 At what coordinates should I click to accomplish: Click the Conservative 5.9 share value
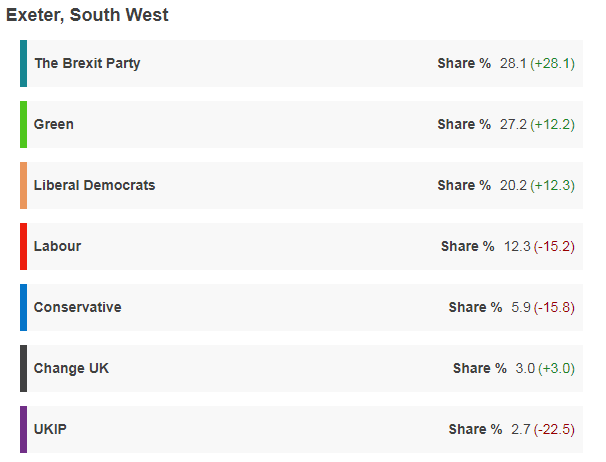pos(520,307)
